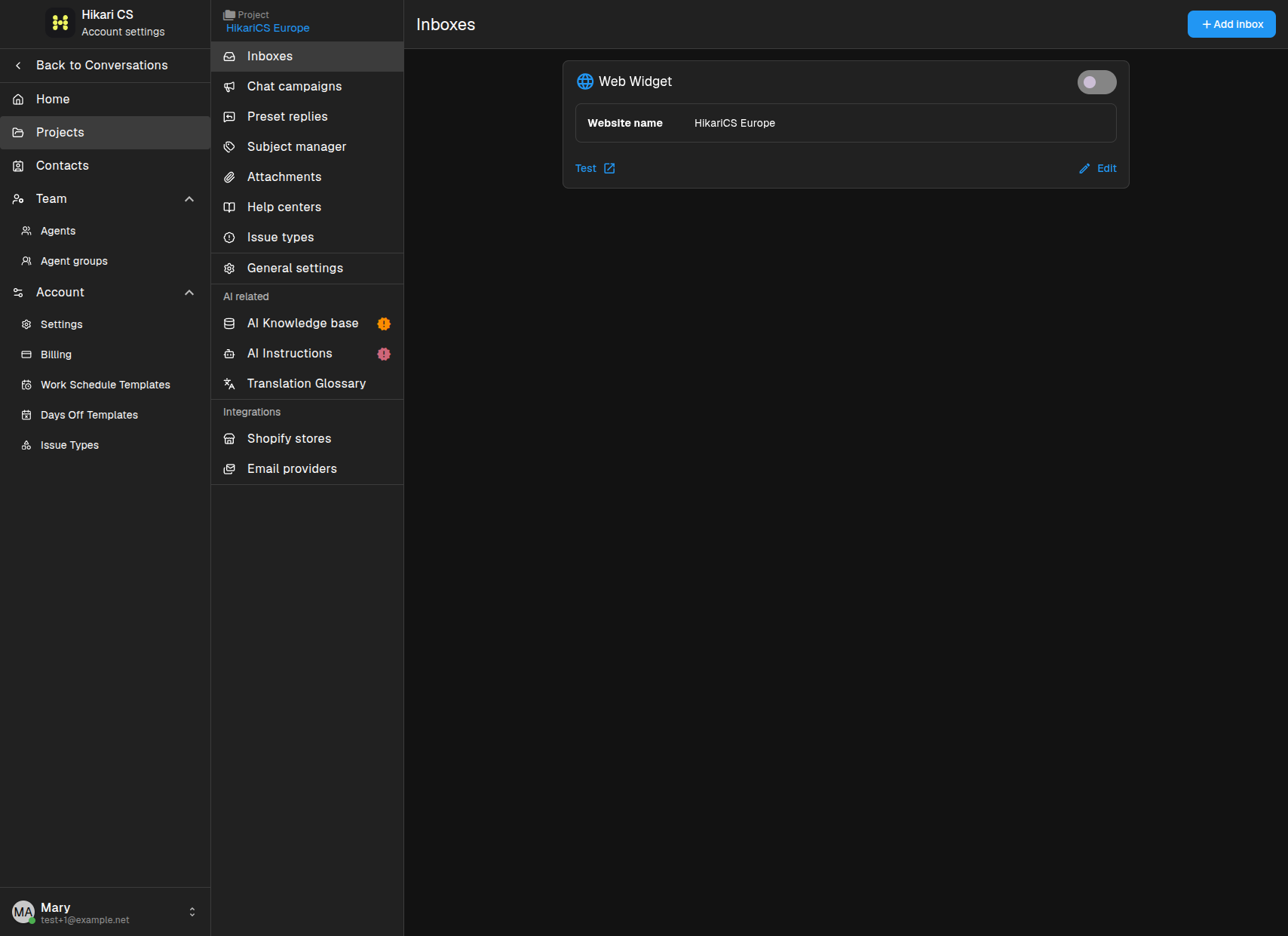Click the Issue Types icon under Account
Viewport: 1288px width, 936px height.
(x=26, y=445)
